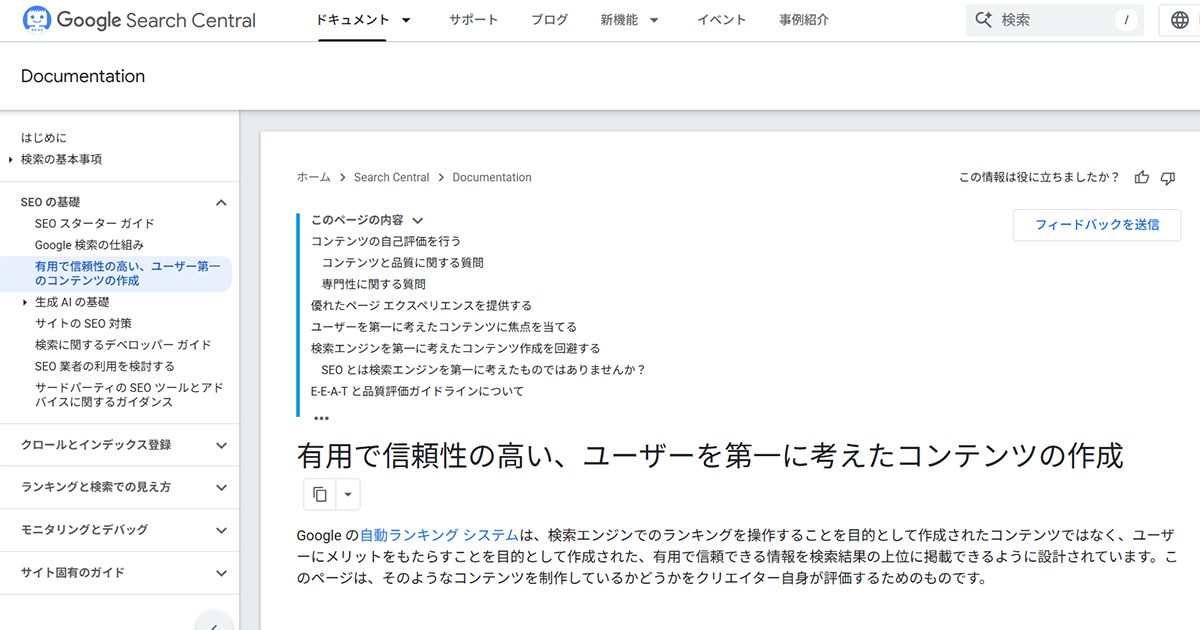The height and width of the screenshot is (630, 1200).
Task: Jump to ユーザーを第一に考えたコンテンツに焦点を当てる
Action: [x=444, y=327]
